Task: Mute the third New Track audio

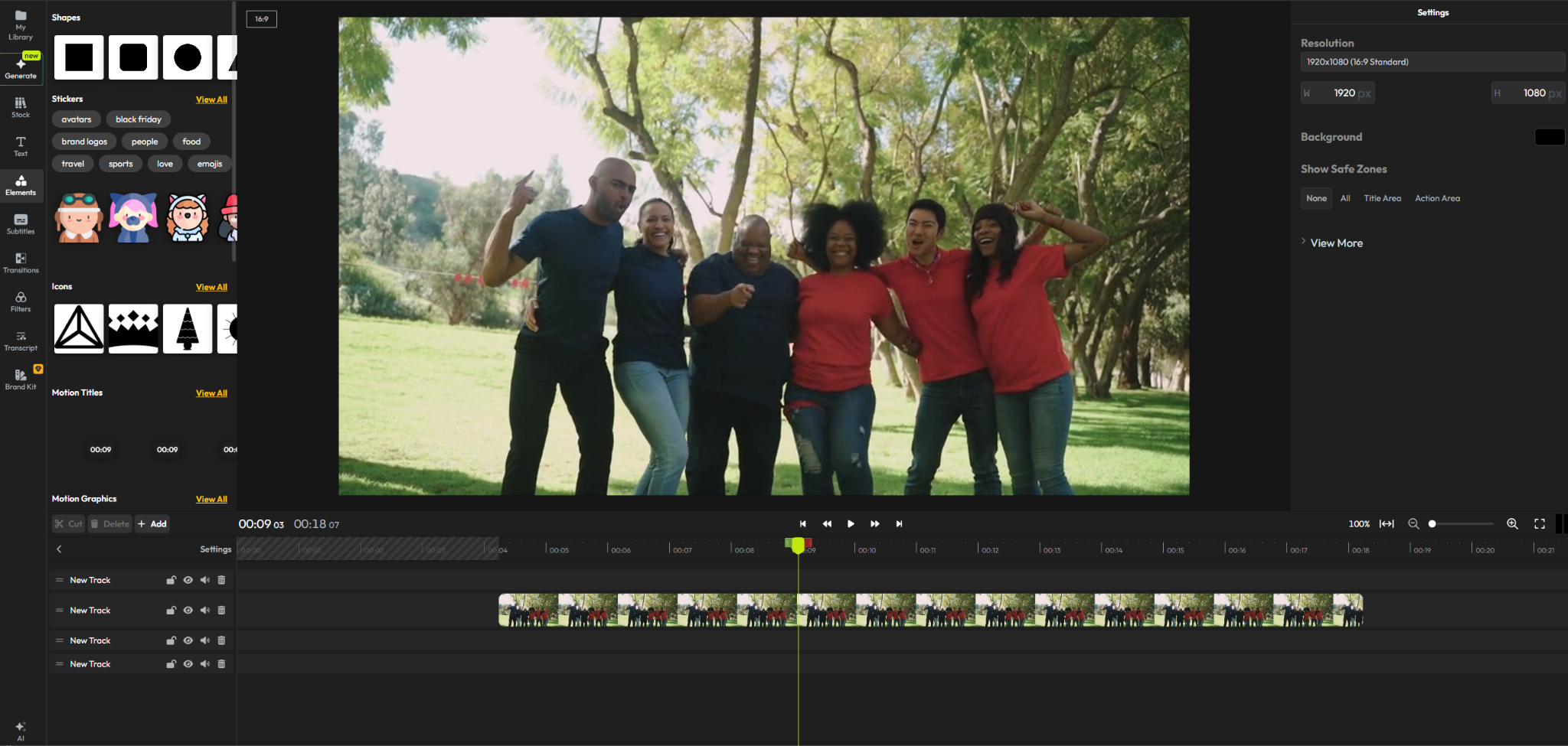Action: (x=204, y=640)
